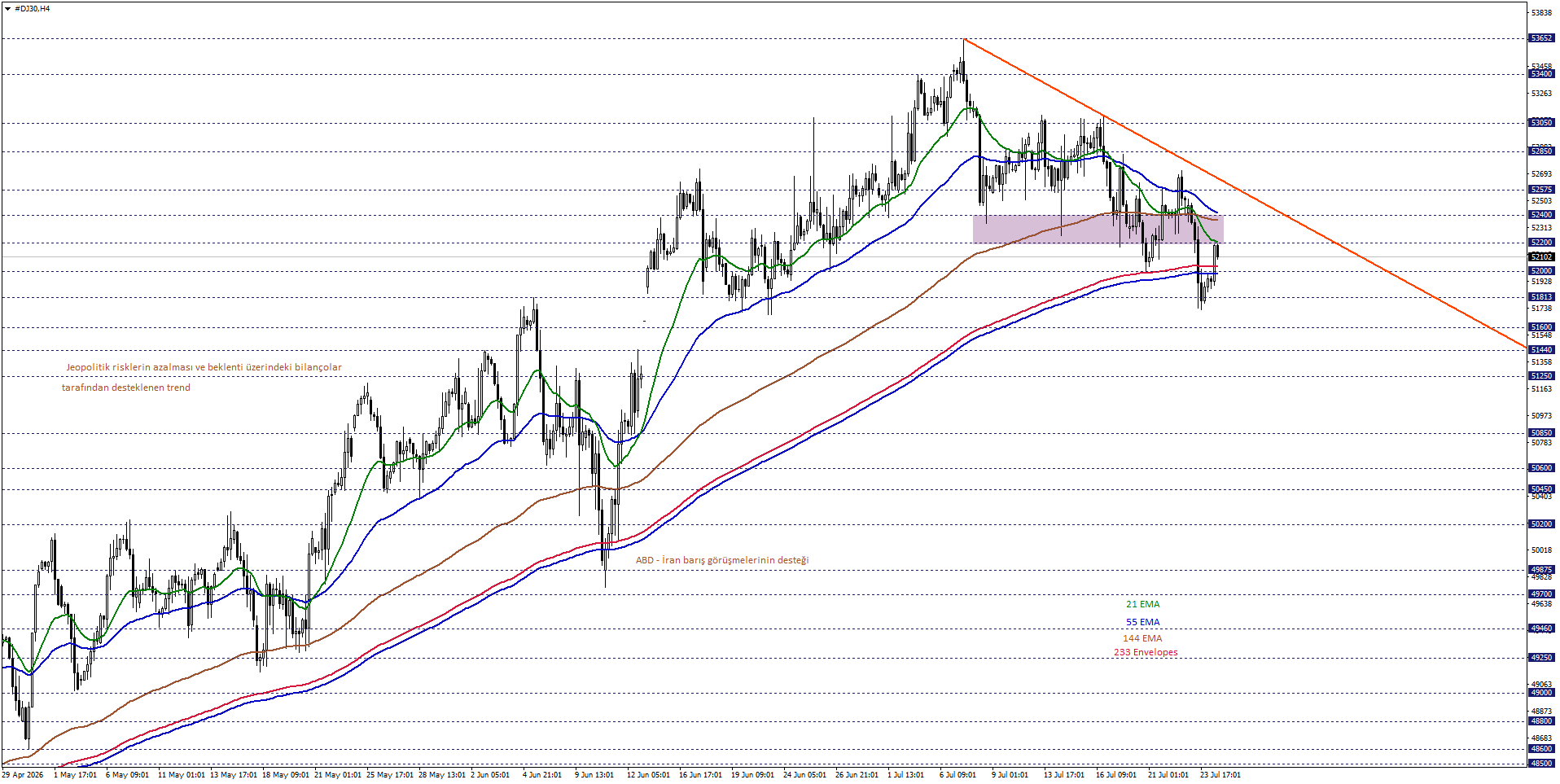Viewport: 1560px width, 784px height.
Task: Select the 49875 price level label
Action: [x=1541, y=570]
